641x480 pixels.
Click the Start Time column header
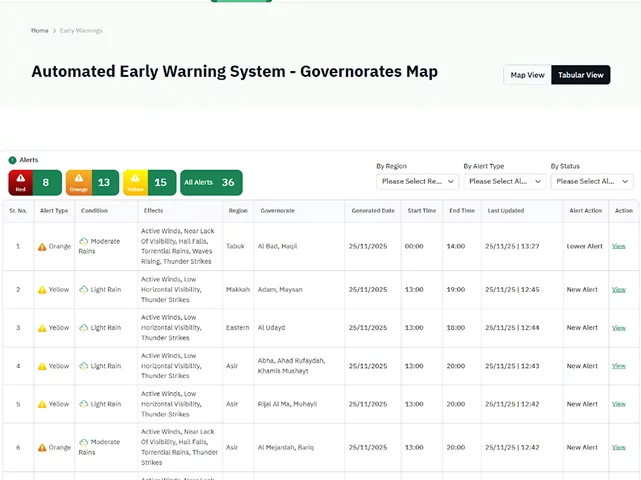[421, 211]
